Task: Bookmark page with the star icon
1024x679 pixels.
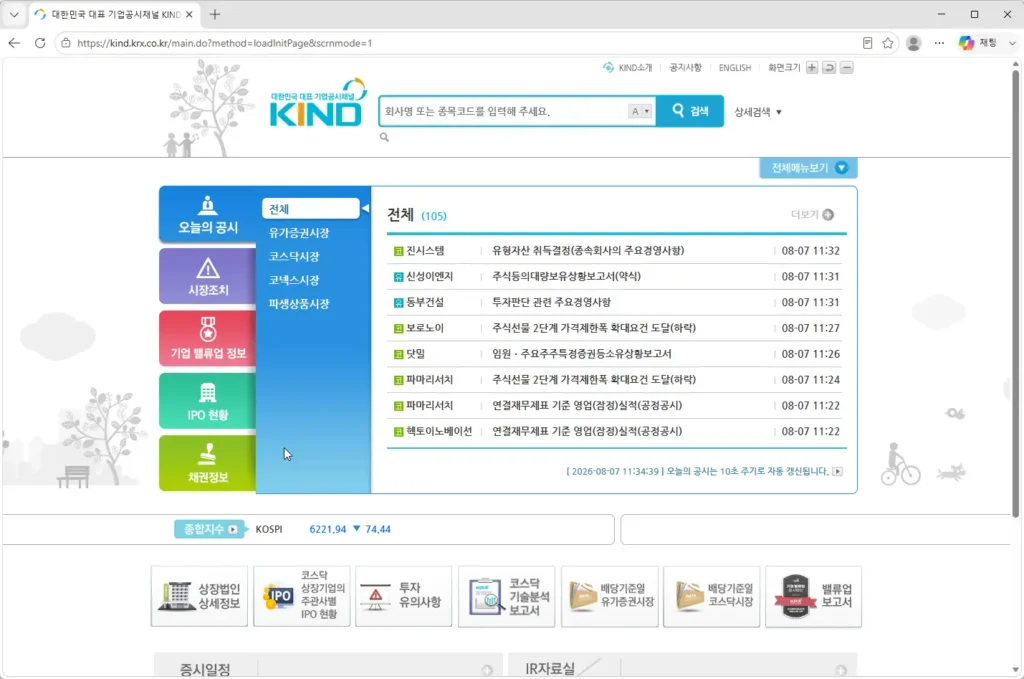Action: pyautogui.click(x=888, y=43)
